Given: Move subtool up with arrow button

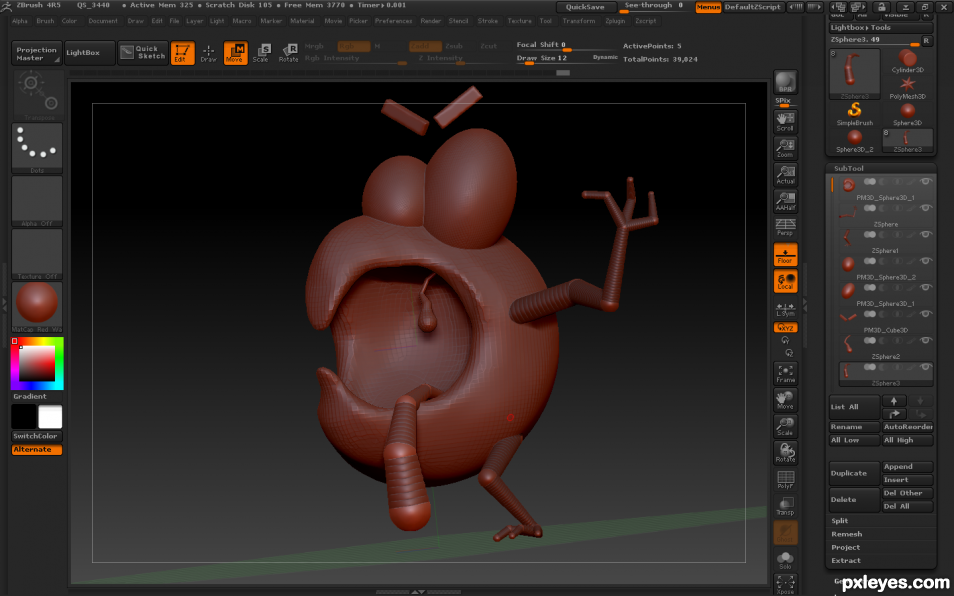Looking at the screenshot, I should click(894, 401).
